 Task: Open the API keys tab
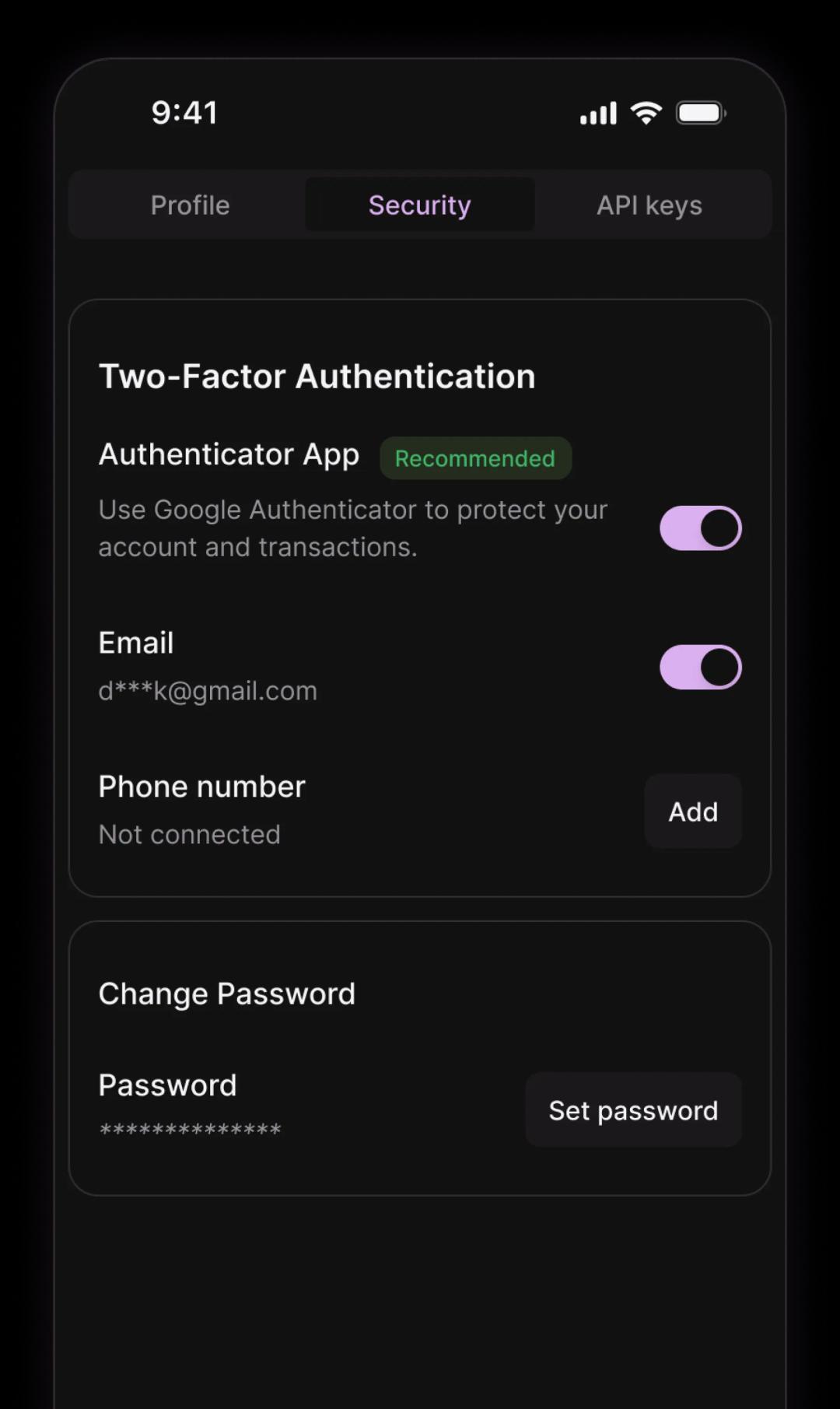coord(649,205)
